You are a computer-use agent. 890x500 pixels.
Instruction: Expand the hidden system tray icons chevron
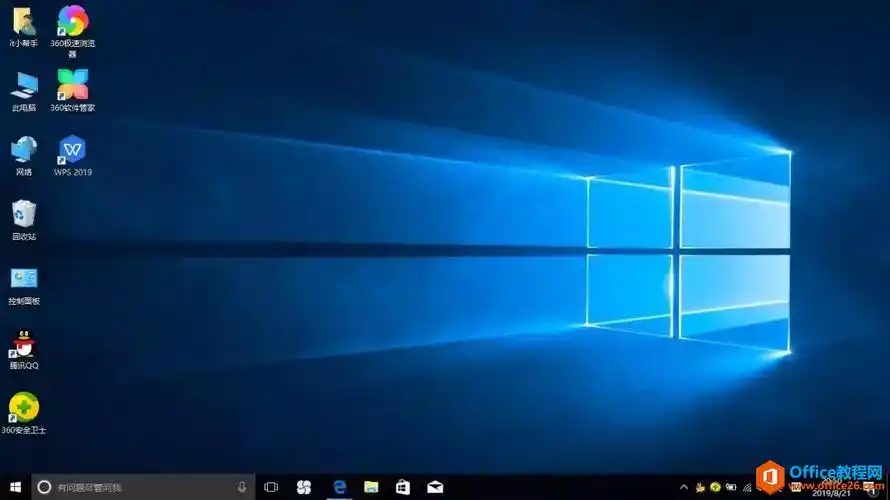[x=684, y=487]
